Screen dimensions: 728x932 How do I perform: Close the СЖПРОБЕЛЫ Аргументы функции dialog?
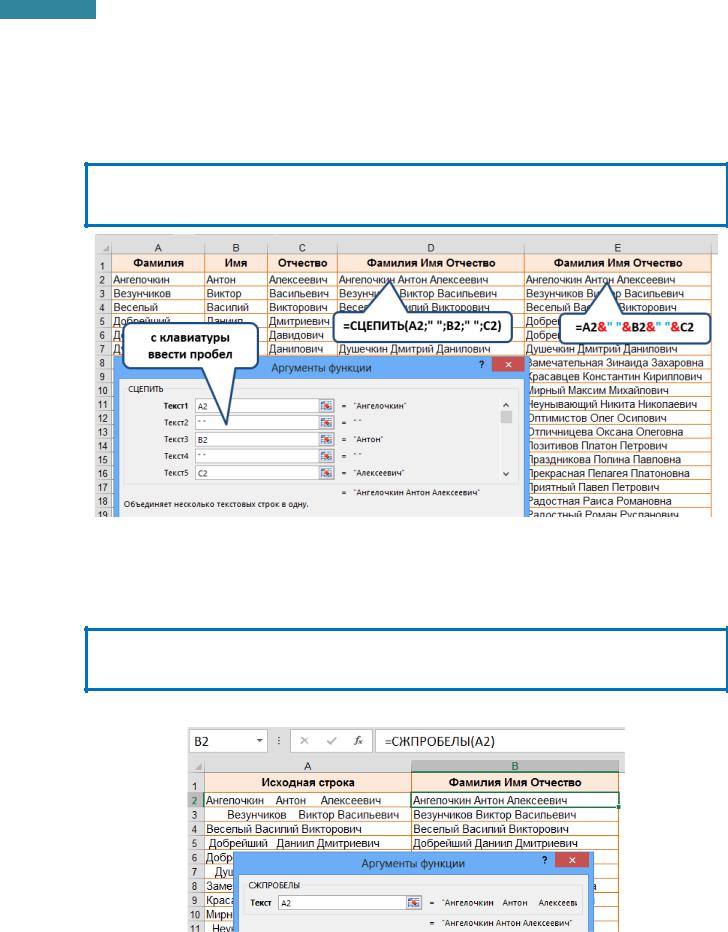pyautogui.click(x=572, y=859)
